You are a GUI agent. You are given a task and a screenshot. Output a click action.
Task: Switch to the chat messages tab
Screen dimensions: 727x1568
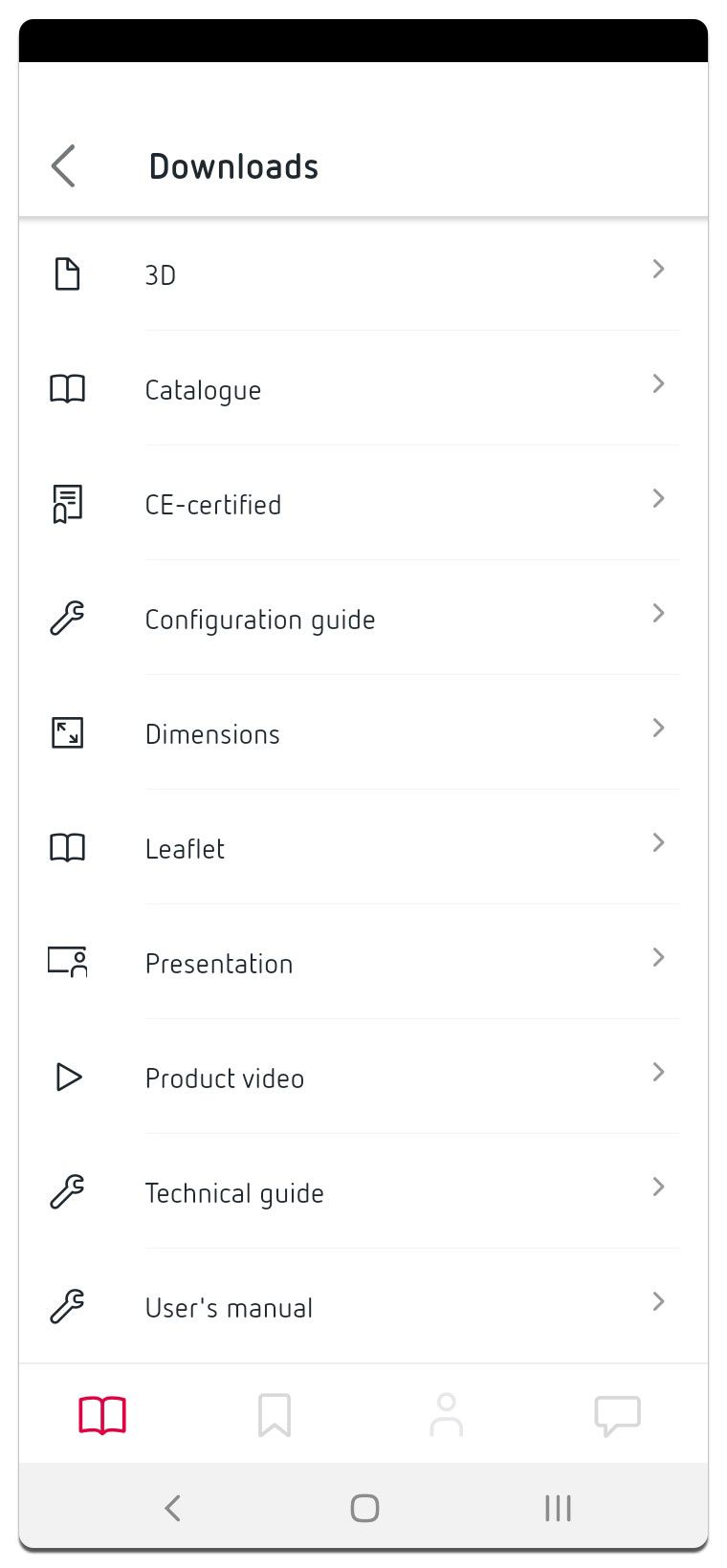pyautogui.click(x=617, y=1415)
